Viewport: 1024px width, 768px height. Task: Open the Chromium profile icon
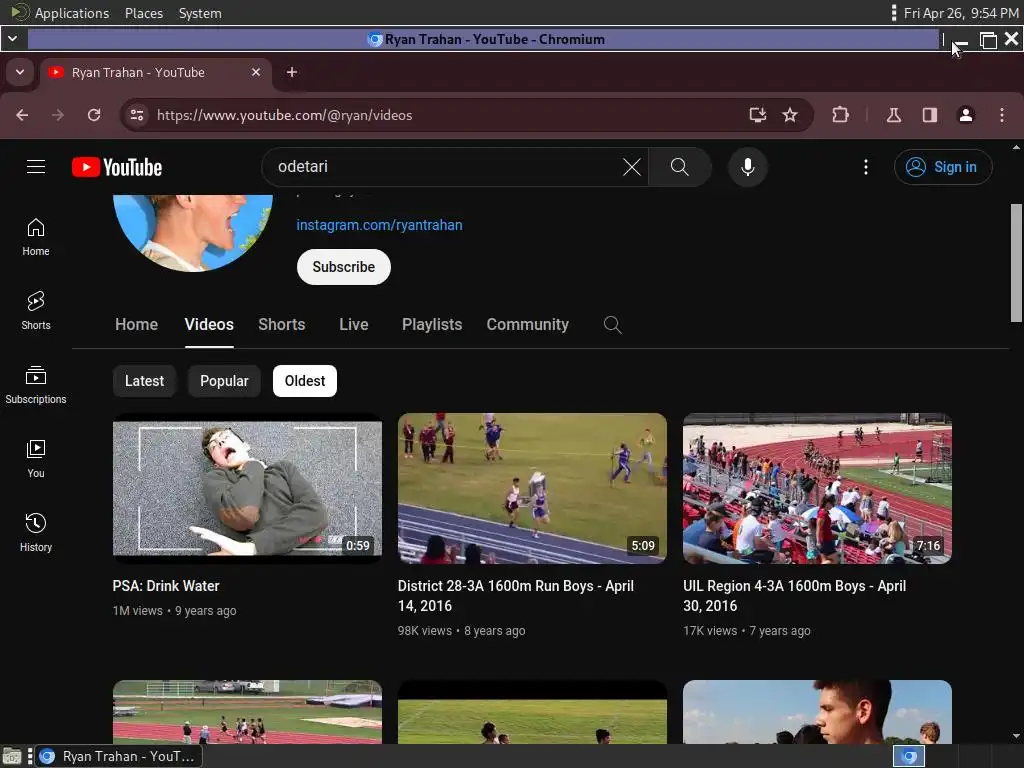click(966, 116)
